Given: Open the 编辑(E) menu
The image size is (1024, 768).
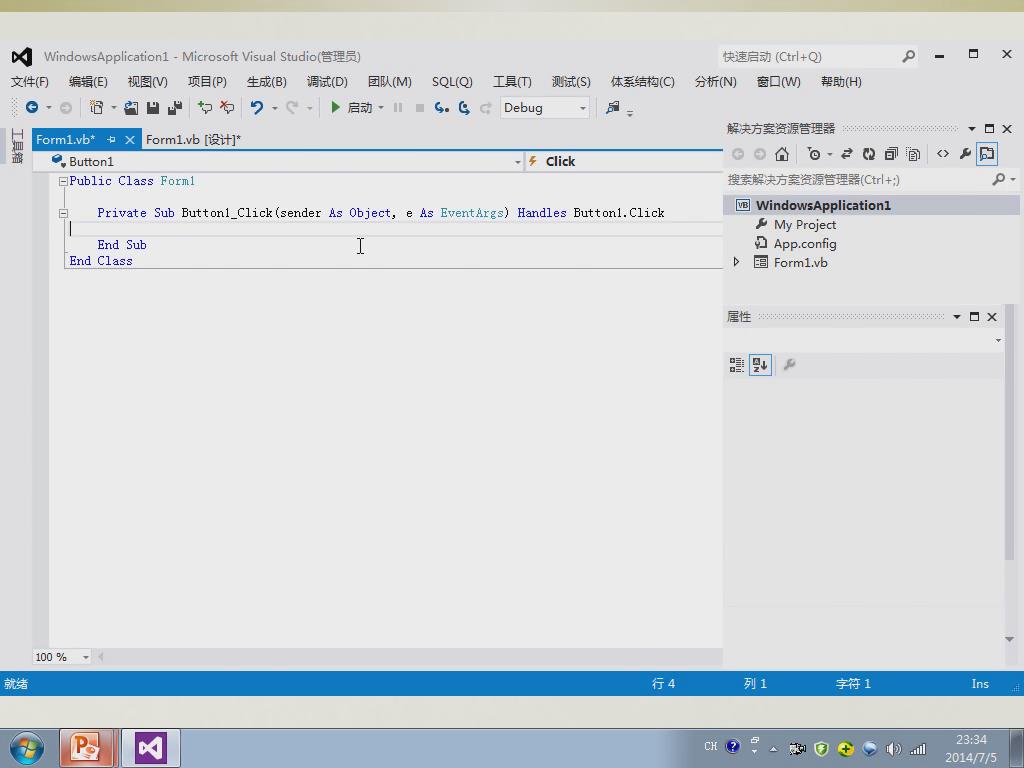Looking at the screenshot, I should (88, 82).
